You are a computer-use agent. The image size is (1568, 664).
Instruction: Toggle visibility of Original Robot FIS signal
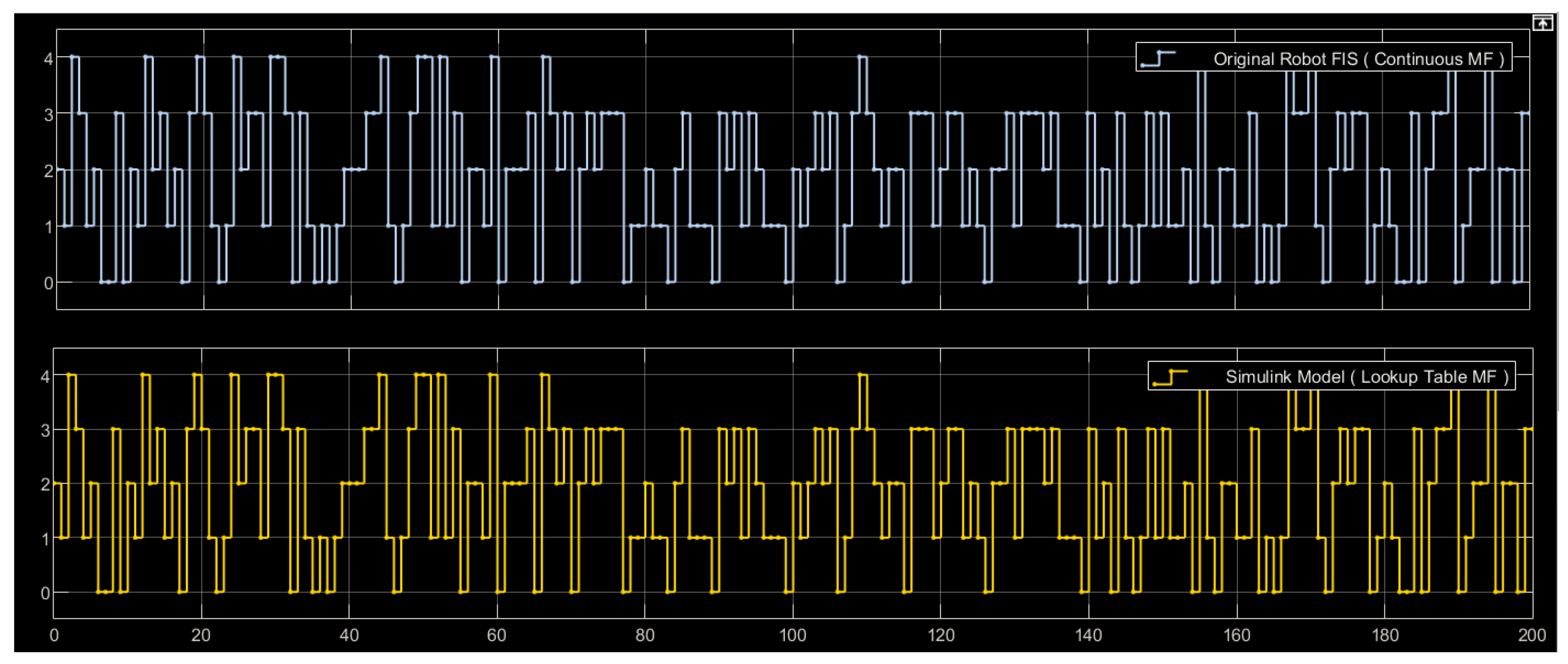point(1358,58)
